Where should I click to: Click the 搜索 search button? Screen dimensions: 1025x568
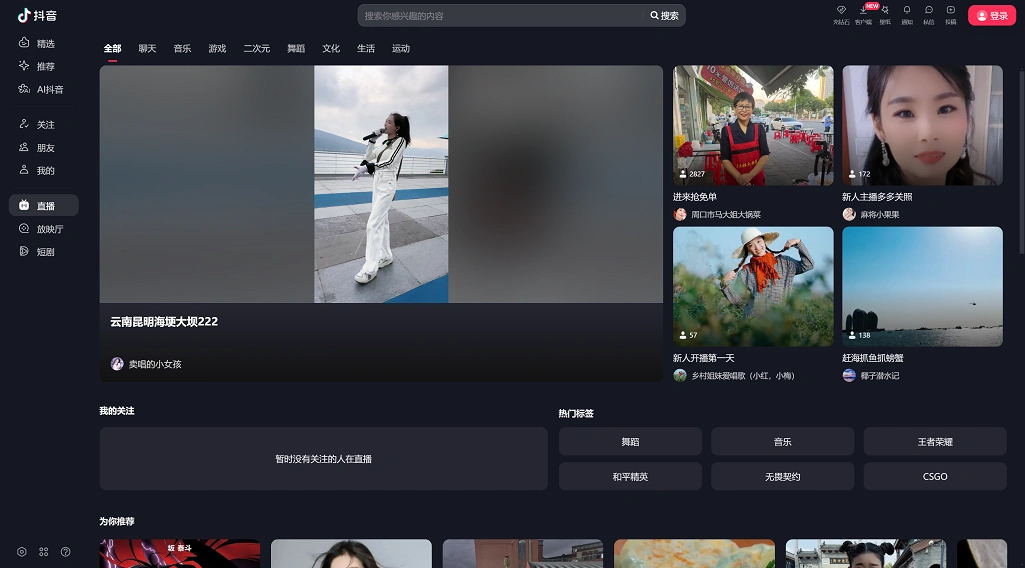664,16
